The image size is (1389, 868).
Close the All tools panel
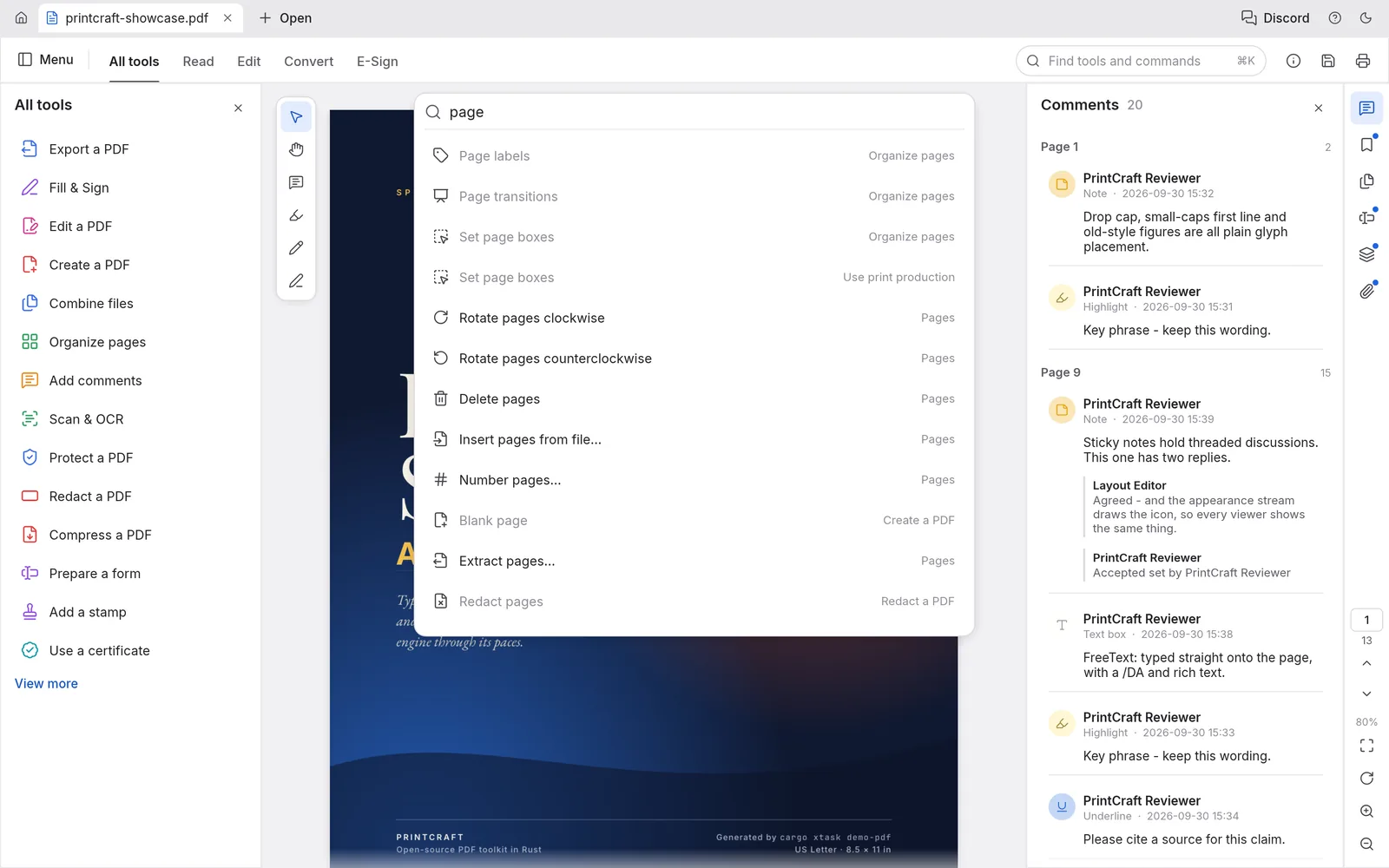click(x=238, y=108)
